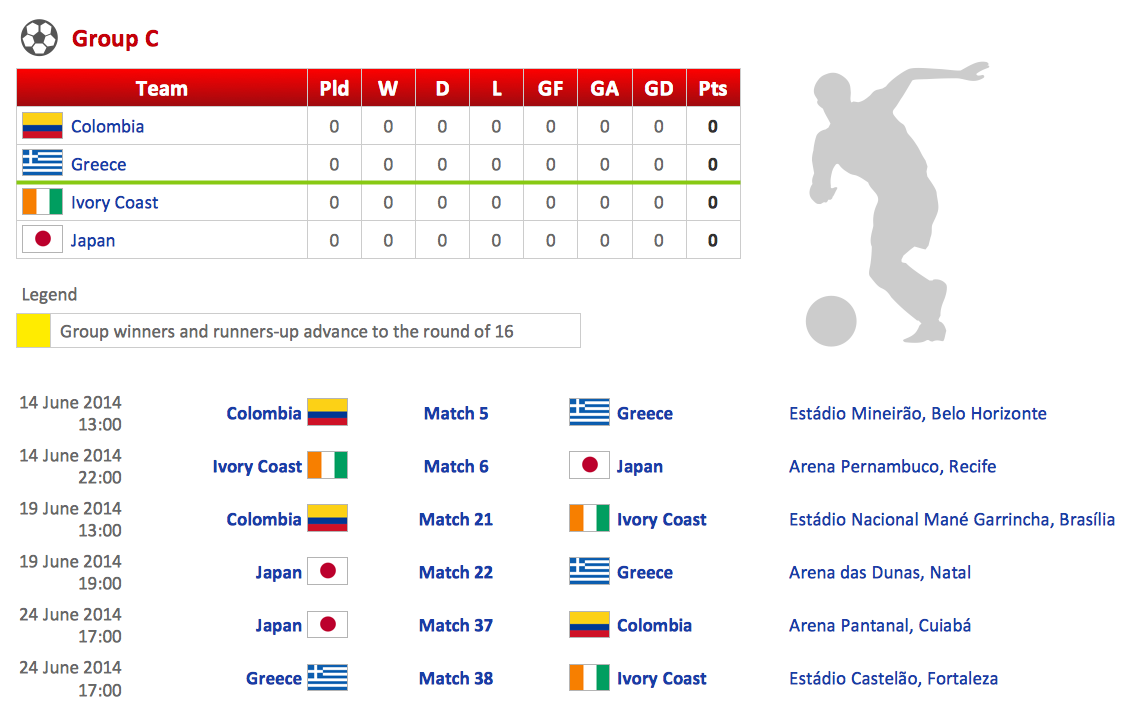Click the Greece flag in the Match 5 row

(589, 413)
